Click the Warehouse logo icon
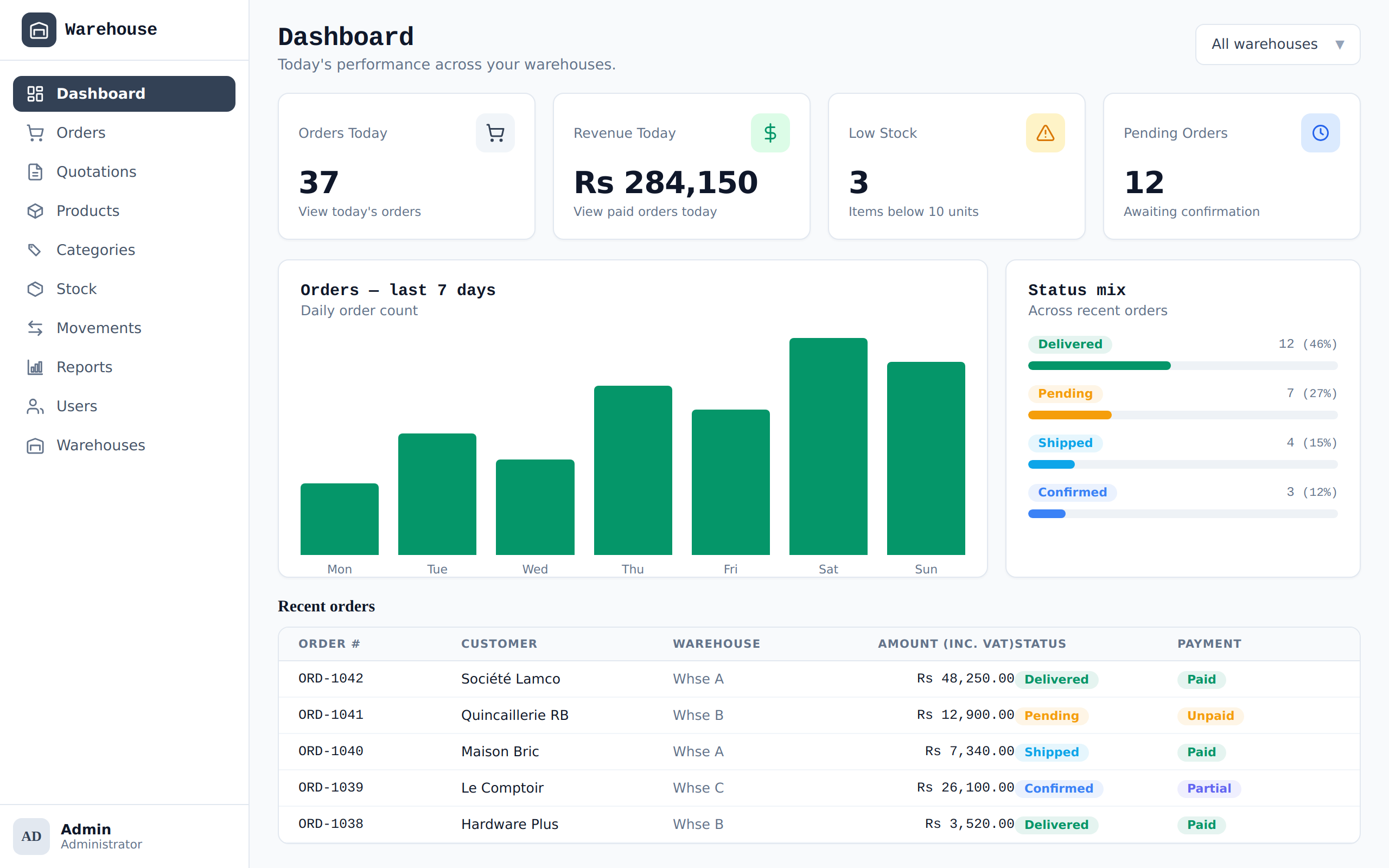 pyautogui.click(x=39, y=30)
